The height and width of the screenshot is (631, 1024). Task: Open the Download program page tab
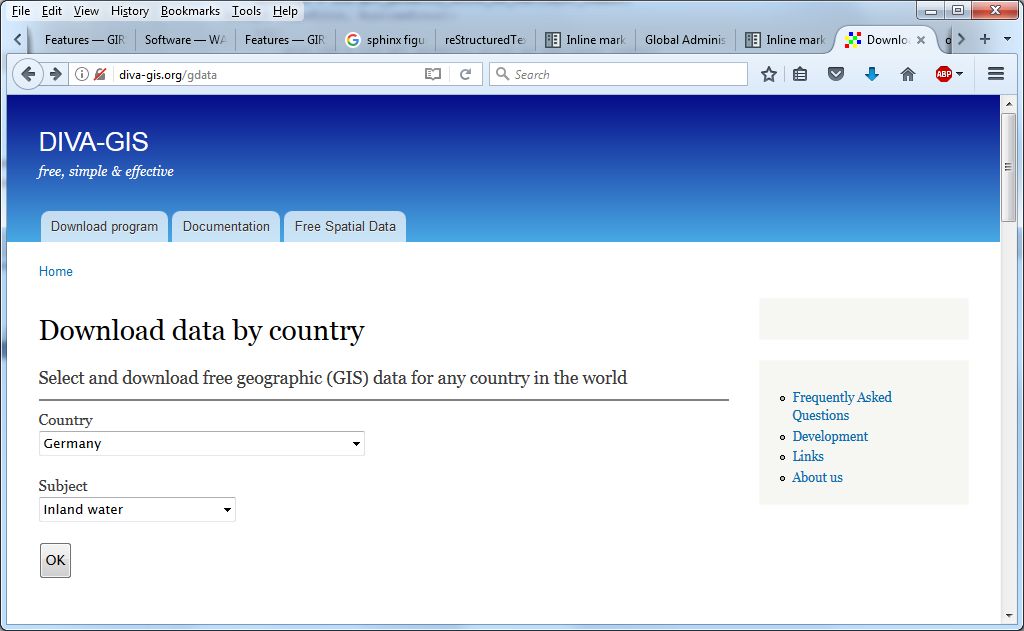point(104,227)
